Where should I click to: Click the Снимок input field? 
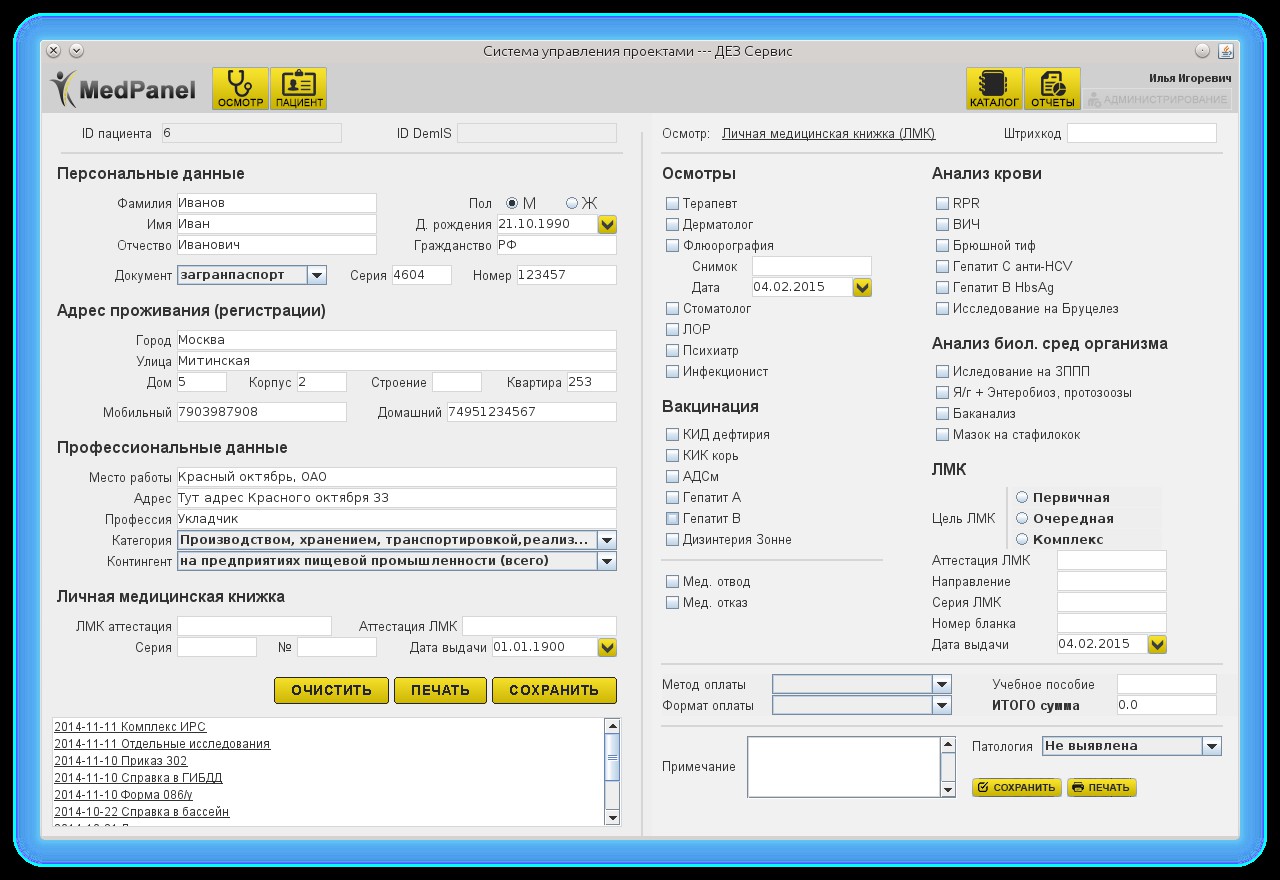(812, 267)
